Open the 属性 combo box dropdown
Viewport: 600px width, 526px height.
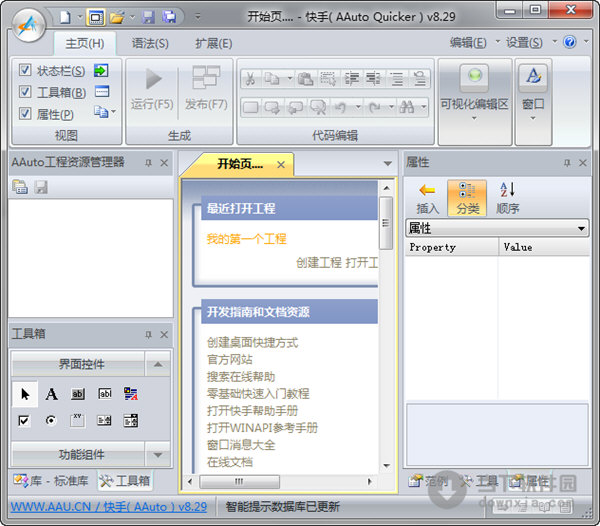581,228
